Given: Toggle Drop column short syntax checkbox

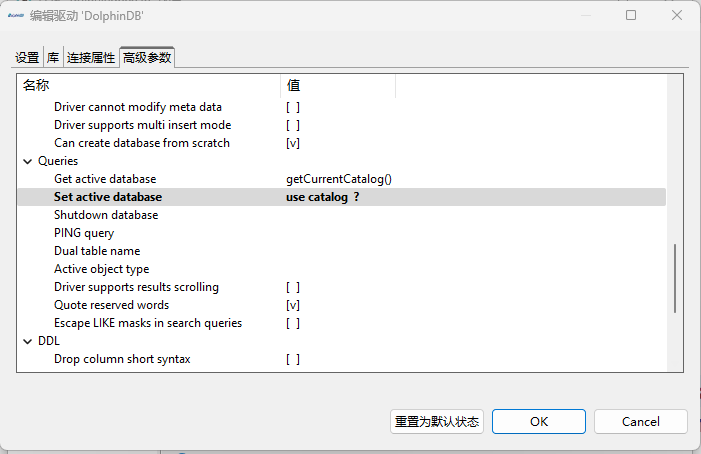Looking at the screenshot, I should click(x=293, y=359).
